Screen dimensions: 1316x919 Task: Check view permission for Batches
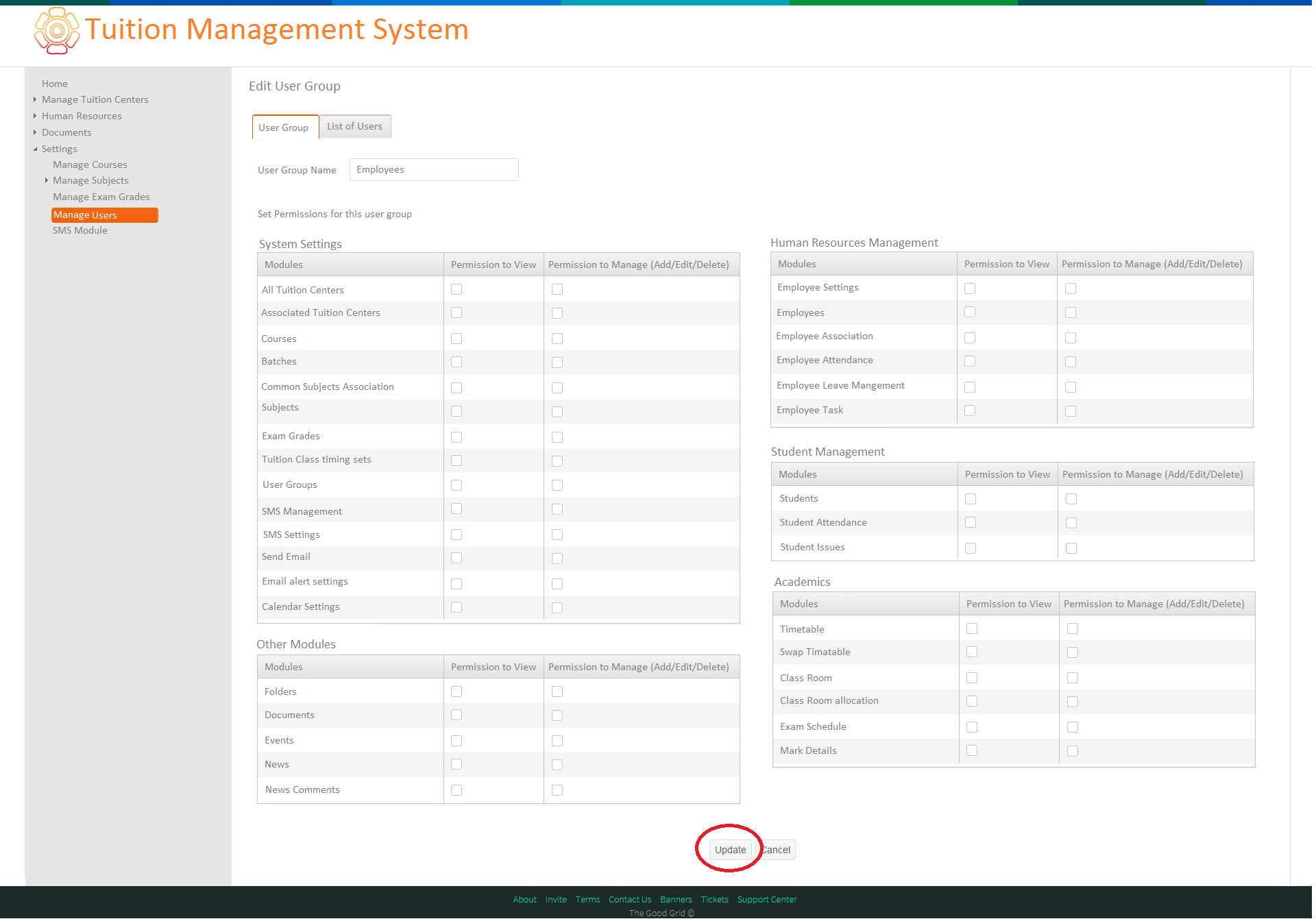[456, 363]
